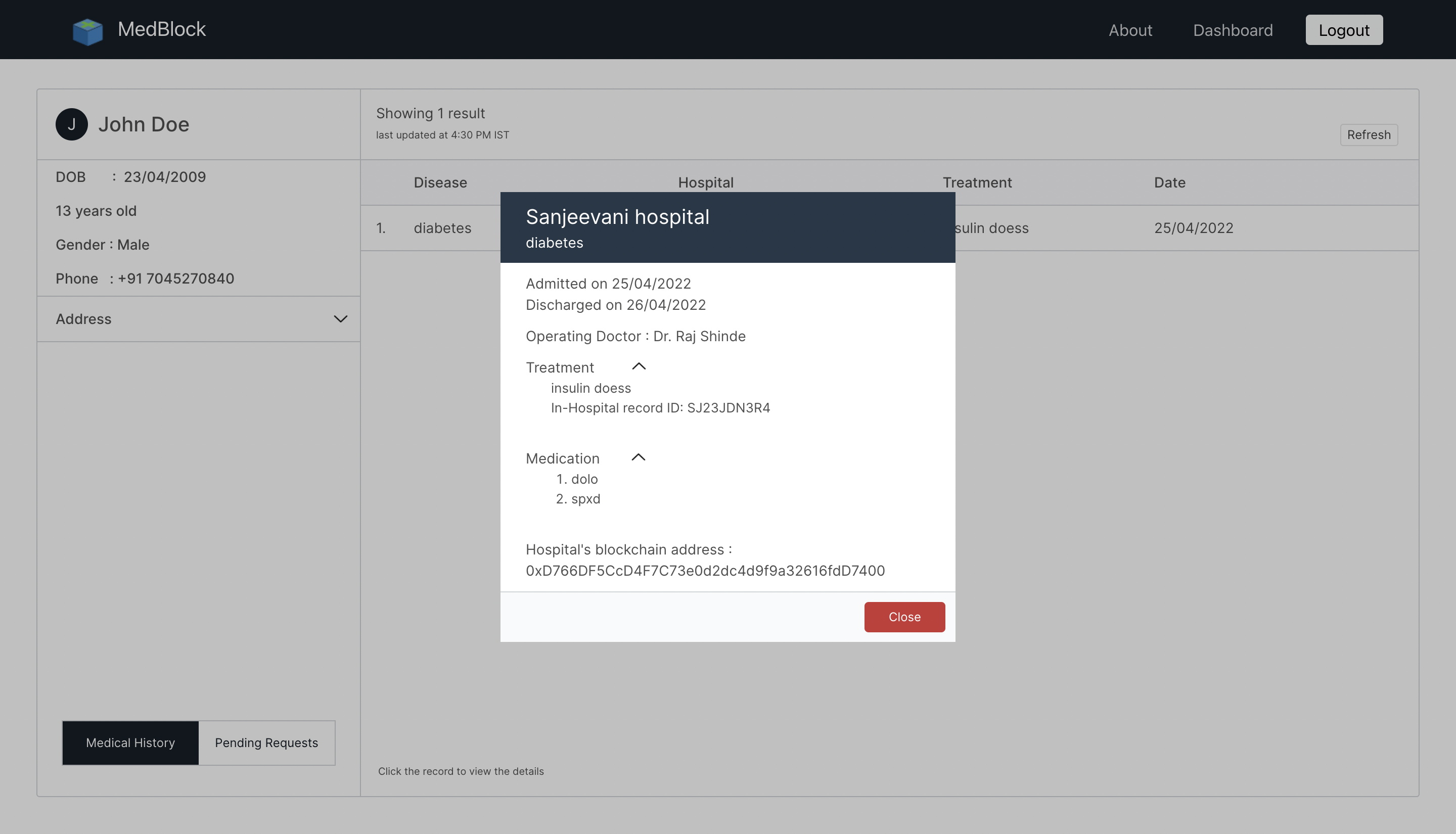Switch to the Pending Requests tab
The height and width of the screenshot is (834, 1456).
[x=266, y=743]
